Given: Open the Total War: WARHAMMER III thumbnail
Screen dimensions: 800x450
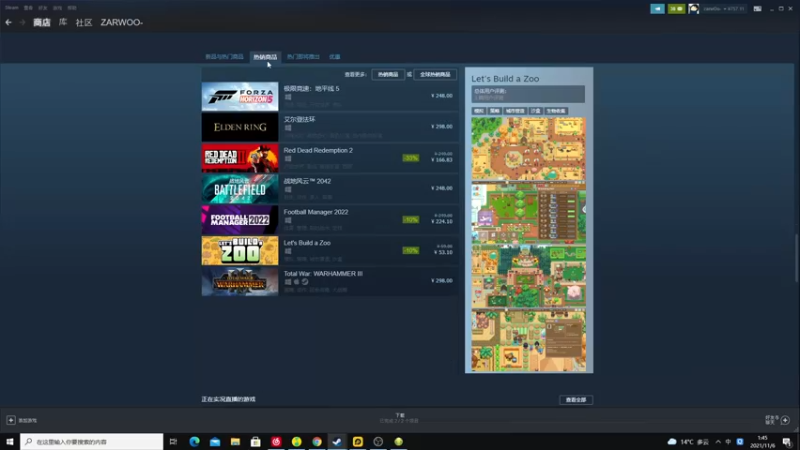Looking at the screenshot, I should (x=240, y=282).
